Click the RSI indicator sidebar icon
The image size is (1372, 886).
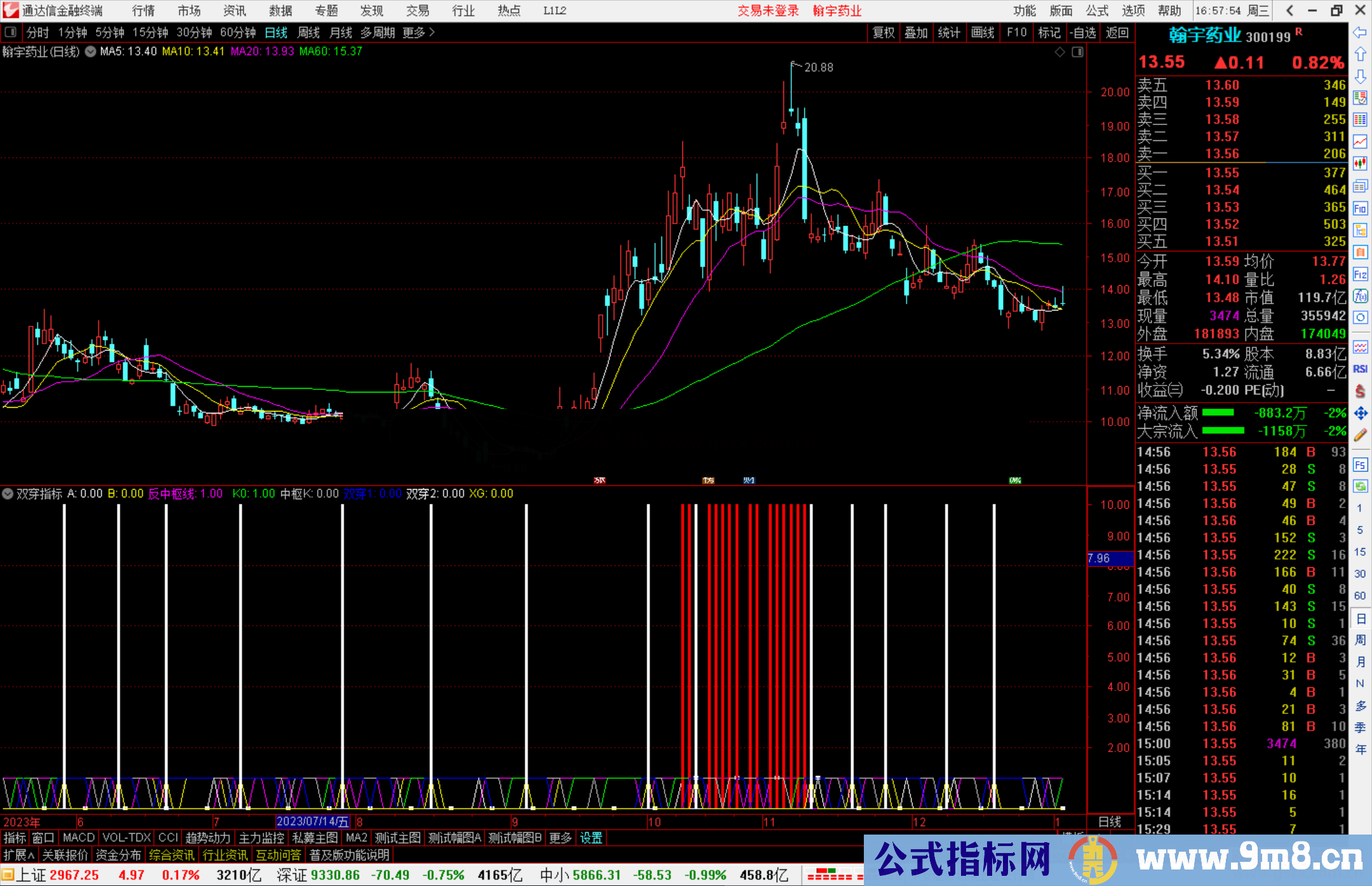[x=1360, y=369]
